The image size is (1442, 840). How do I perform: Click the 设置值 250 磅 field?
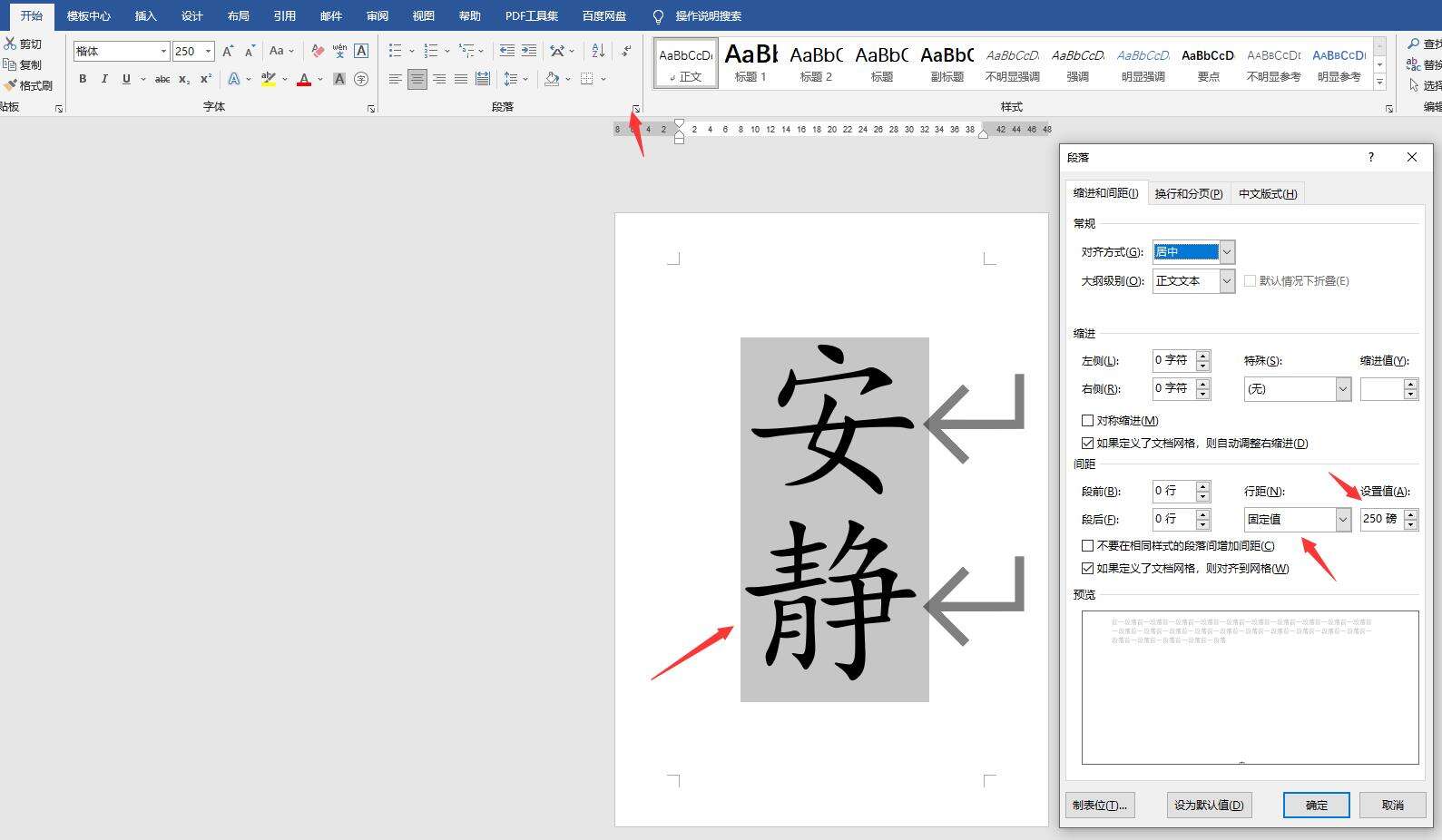tap(1380, 520)
